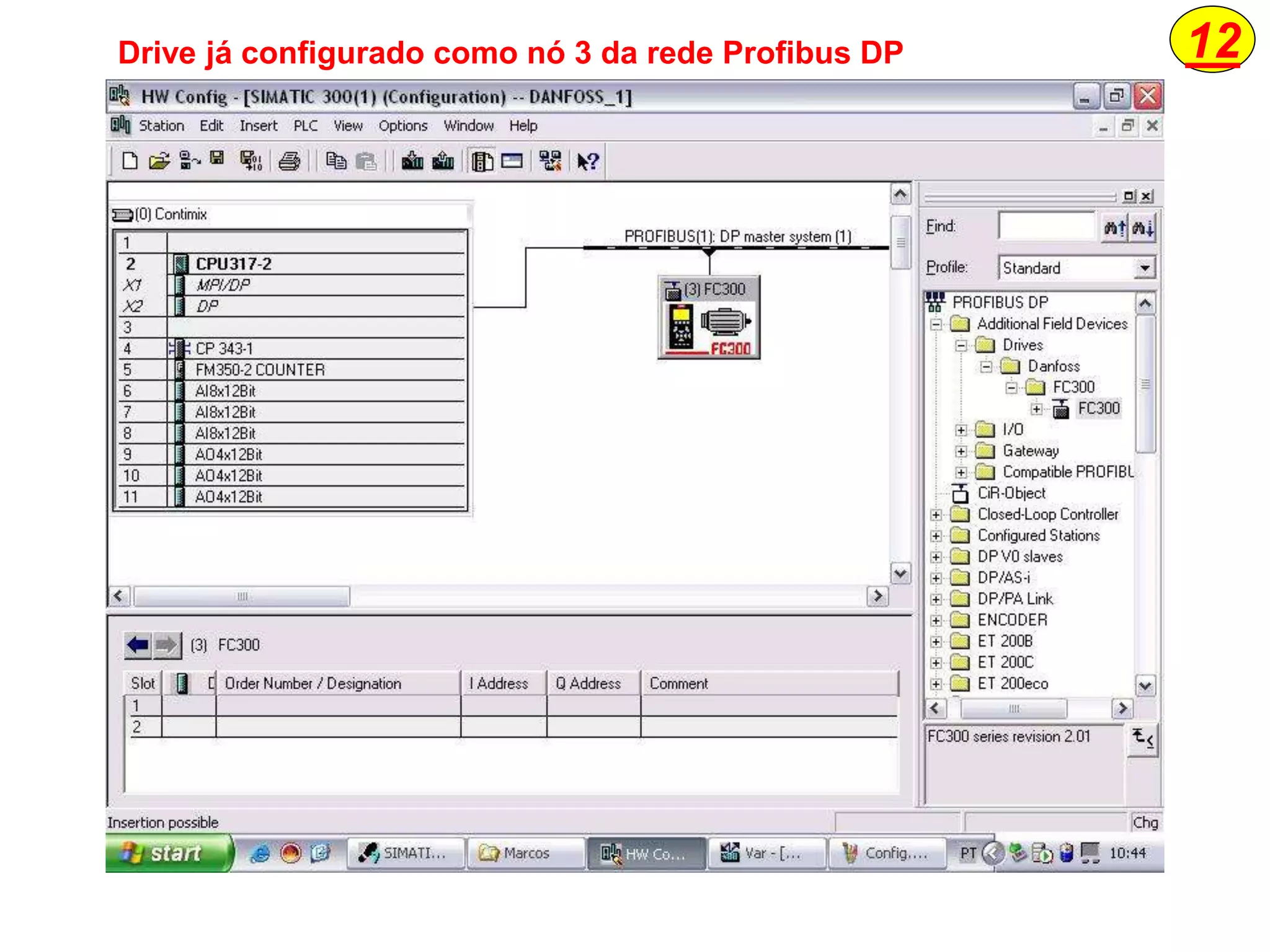Click the New document toolbar icon

coord(130,161)
